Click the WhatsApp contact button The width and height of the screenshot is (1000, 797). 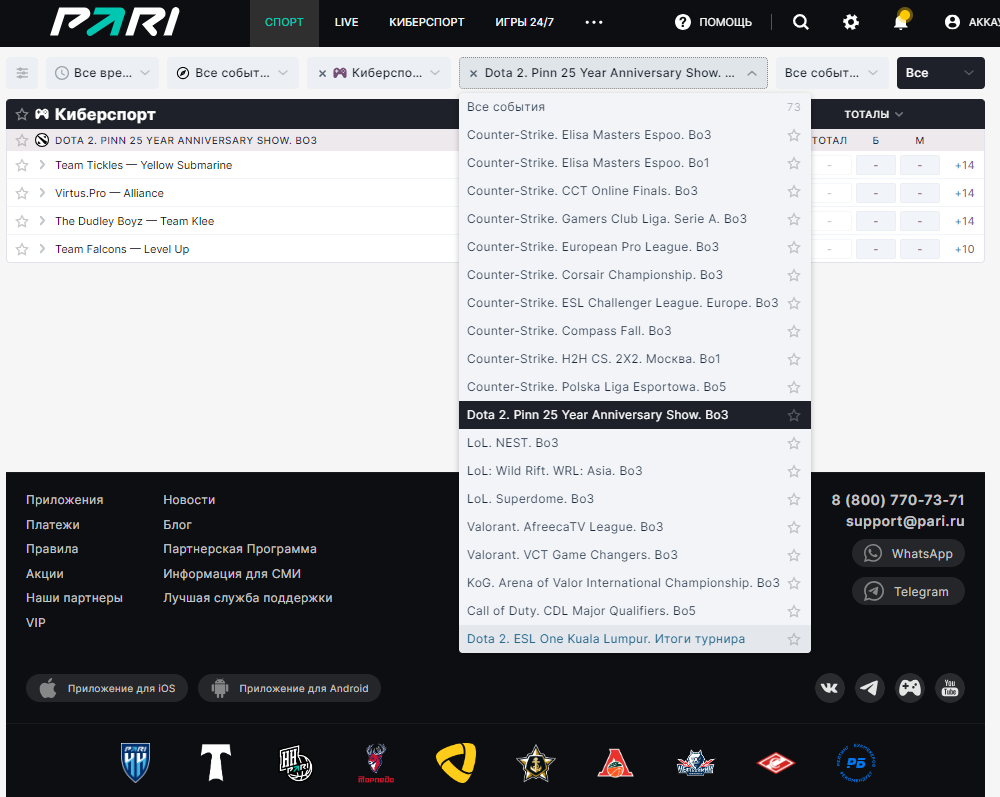tap(908, 553)
